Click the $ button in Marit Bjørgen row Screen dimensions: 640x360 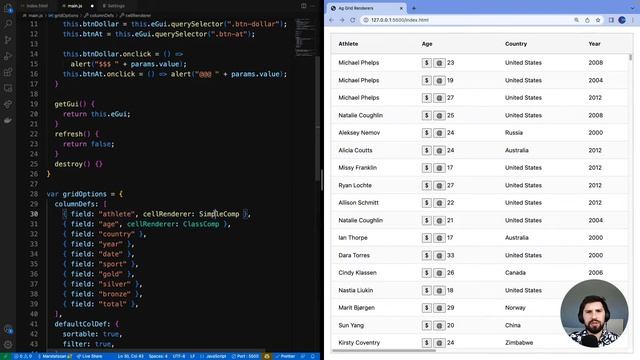click(427, 308)
